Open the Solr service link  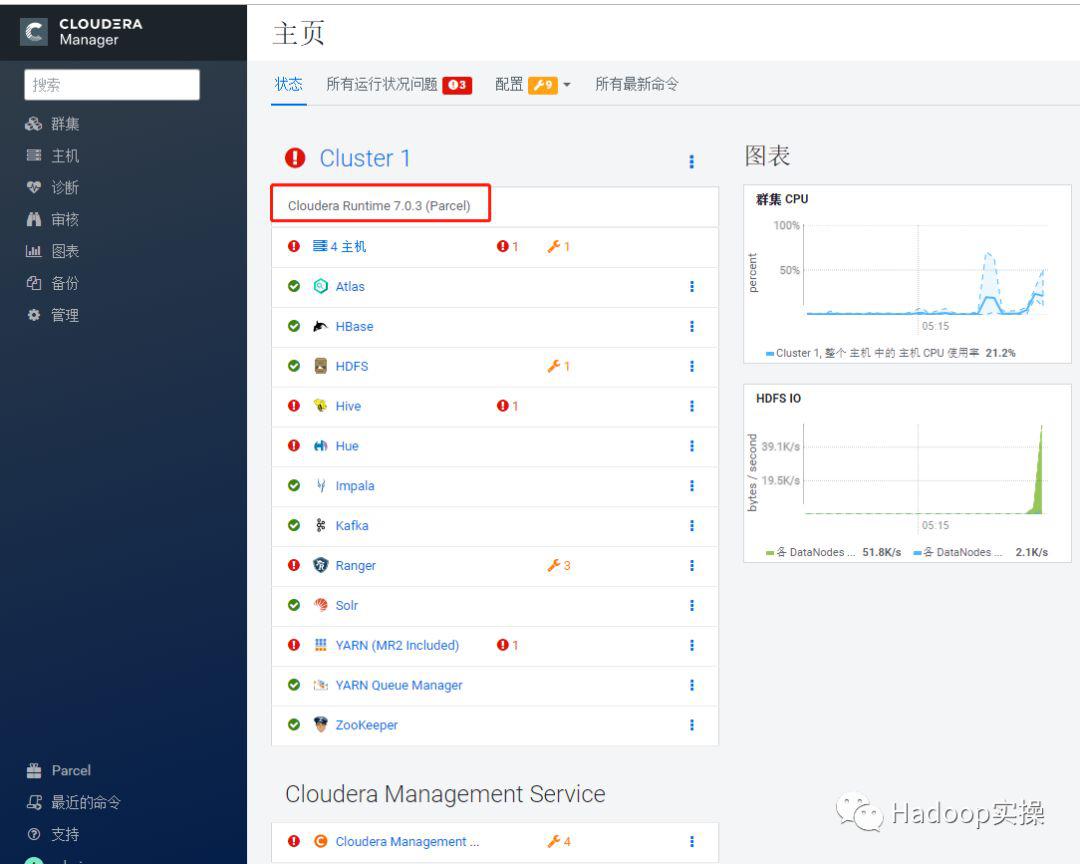pyautogui.click(x=346, y=605)
